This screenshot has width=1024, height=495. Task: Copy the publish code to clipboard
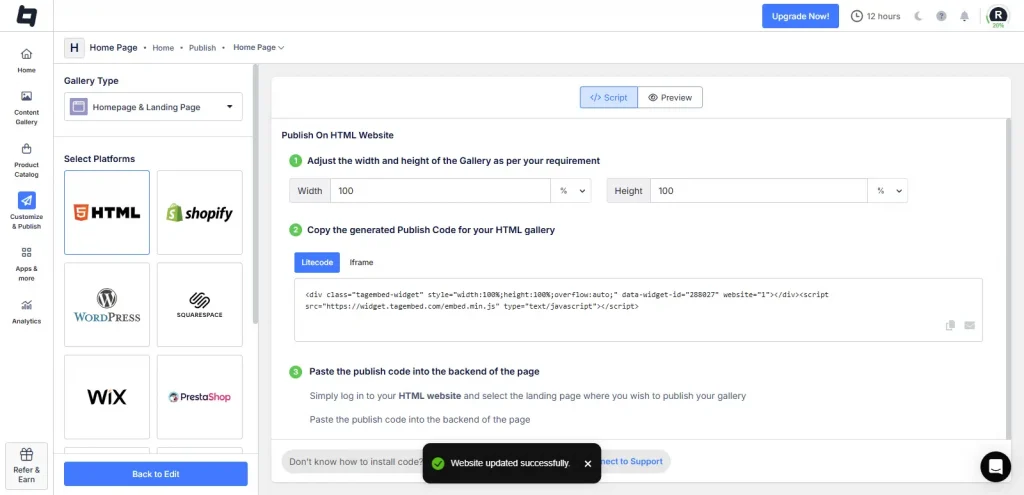point(951,325)
